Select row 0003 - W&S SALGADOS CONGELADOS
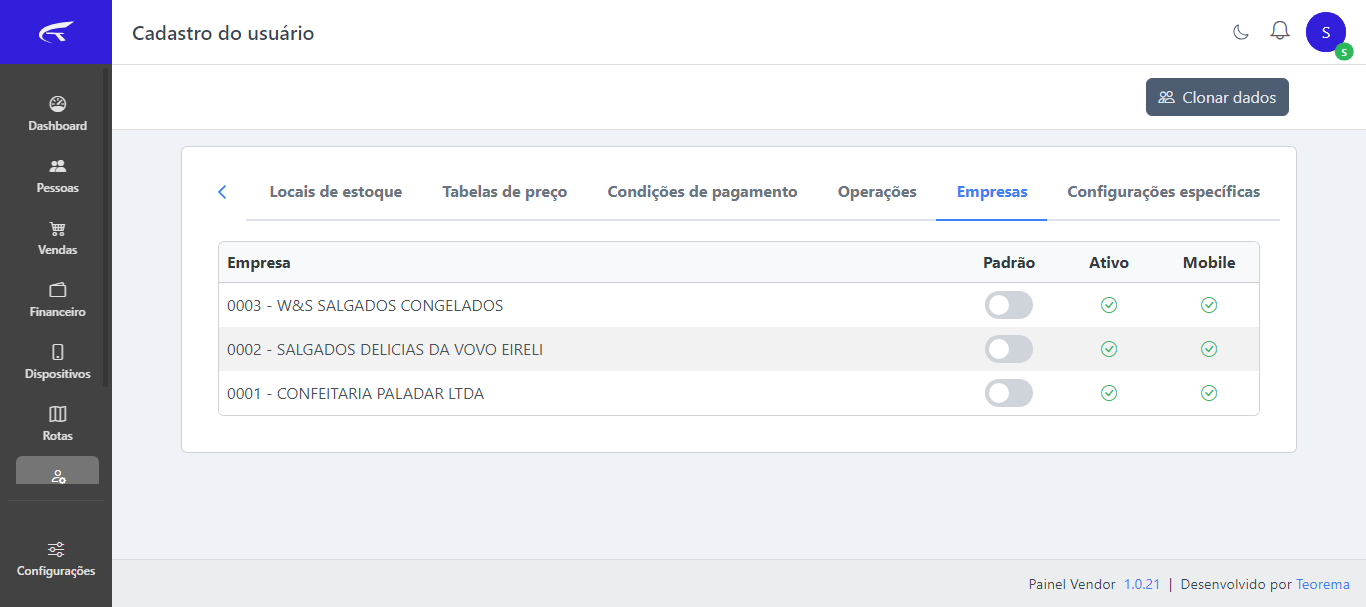 (x=739, y=305)
